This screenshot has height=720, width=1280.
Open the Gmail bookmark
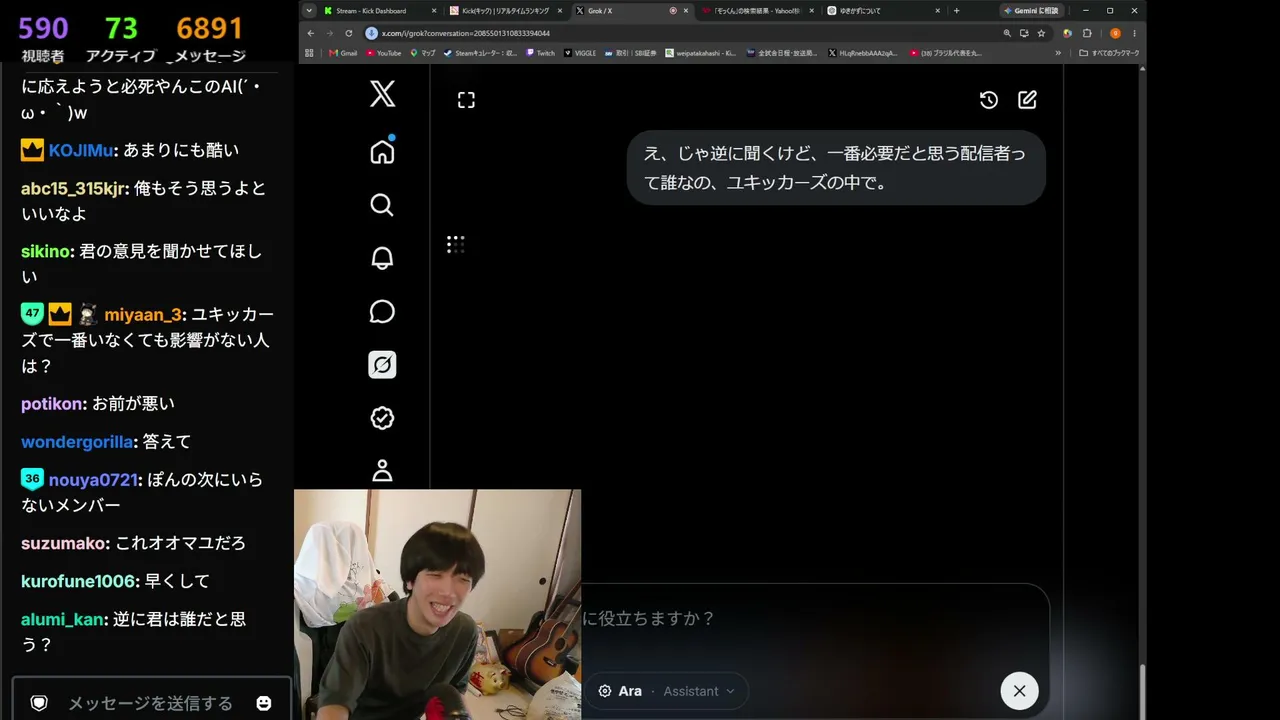coord(343,53)
